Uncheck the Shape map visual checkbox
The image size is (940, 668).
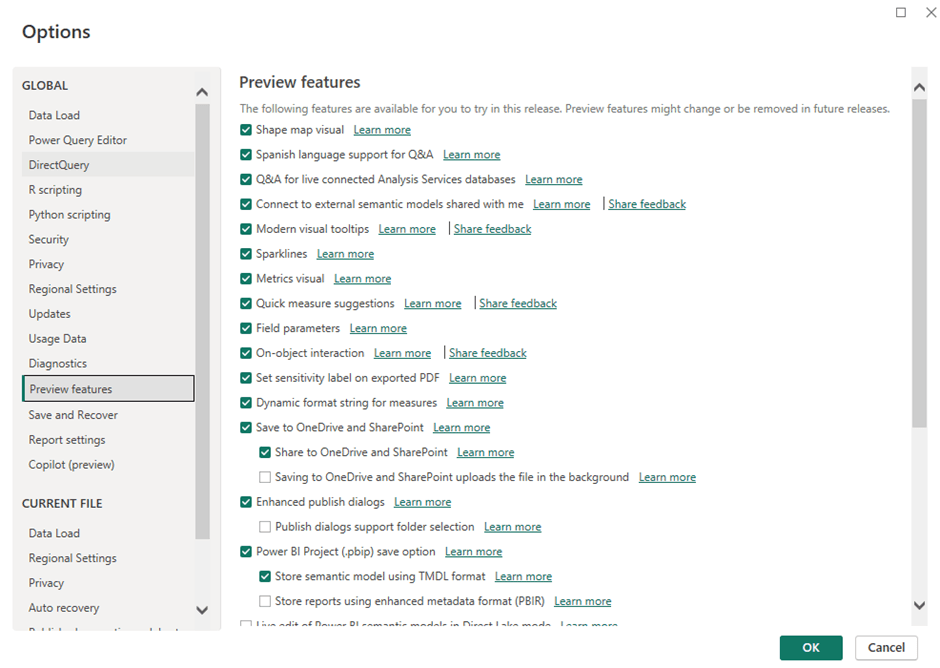[x=246, y=130]
